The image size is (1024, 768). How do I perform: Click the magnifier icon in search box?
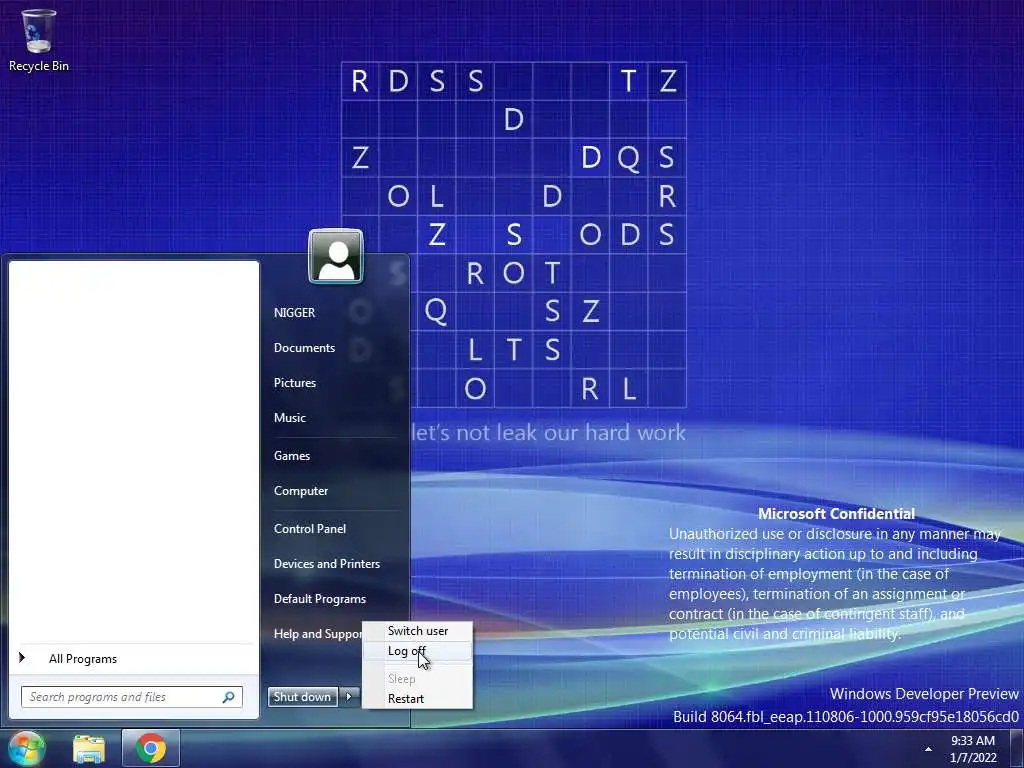click(x=229, y=697)
